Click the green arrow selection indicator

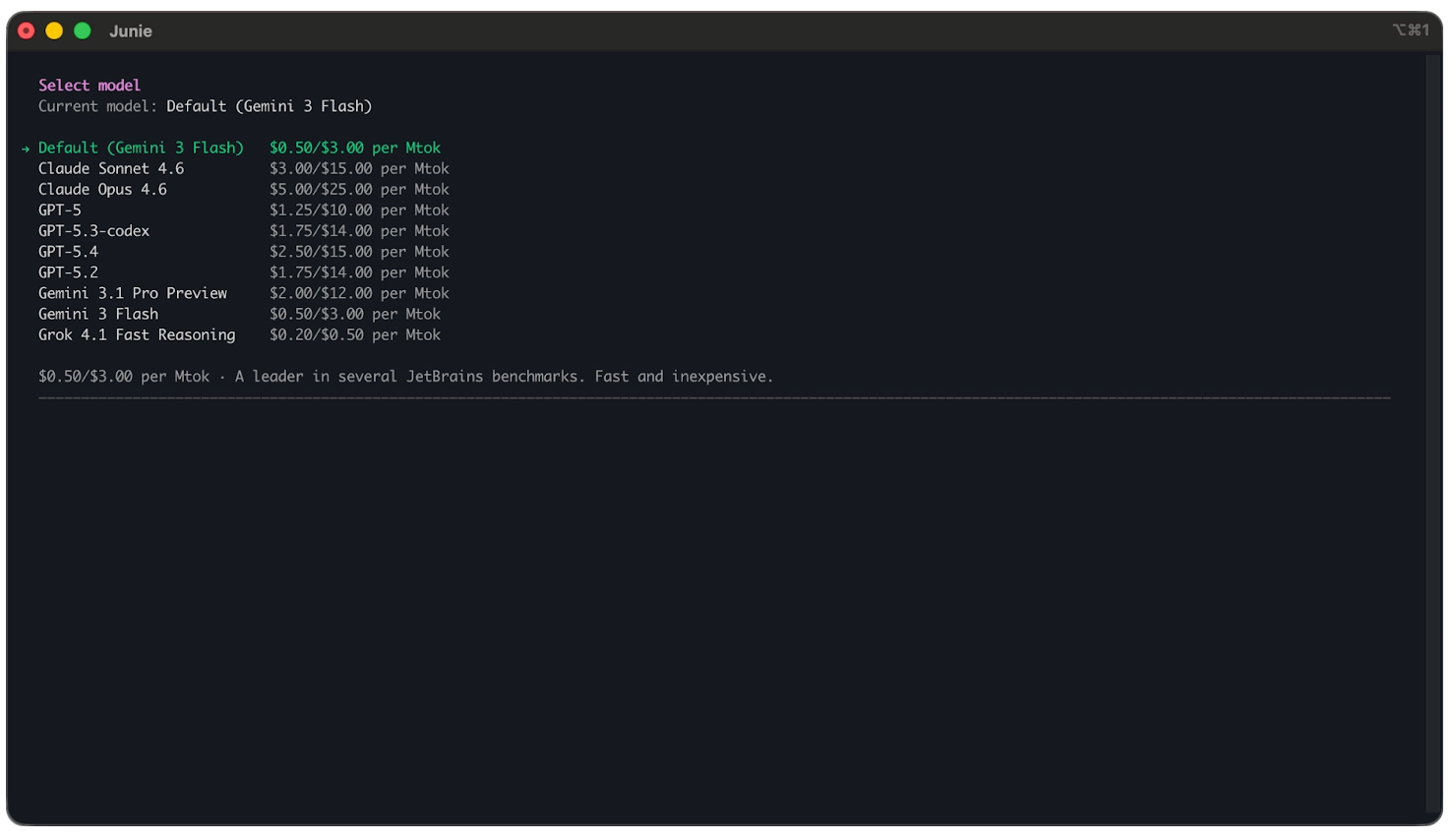tap(26, 149)
